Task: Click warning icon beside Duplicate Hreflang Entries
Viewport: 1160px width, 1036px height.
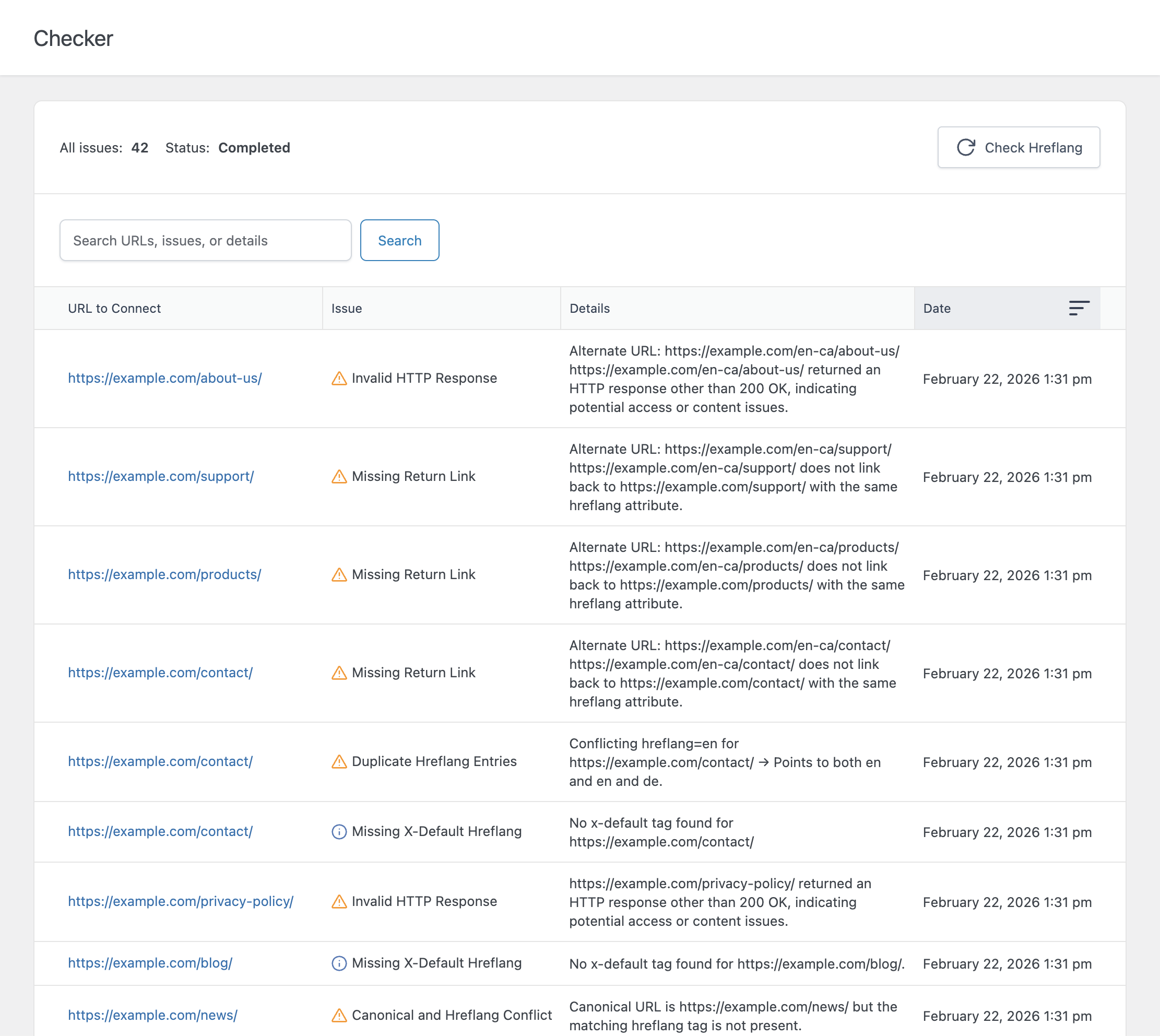Action: click(339, 762)
